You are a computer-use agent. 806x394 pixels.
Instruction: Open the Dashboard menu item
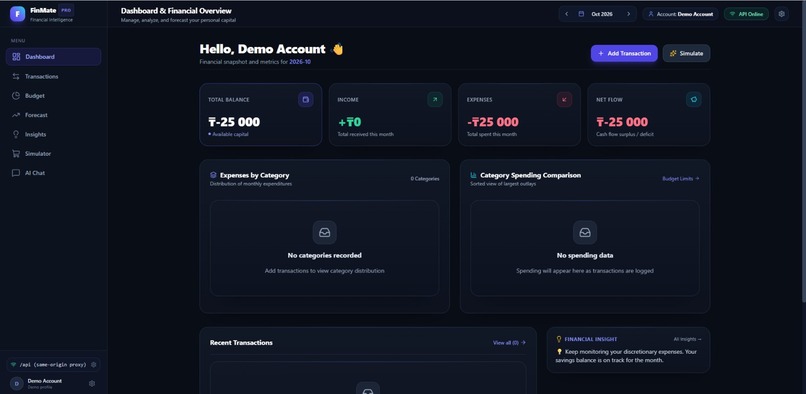[53, 57]
